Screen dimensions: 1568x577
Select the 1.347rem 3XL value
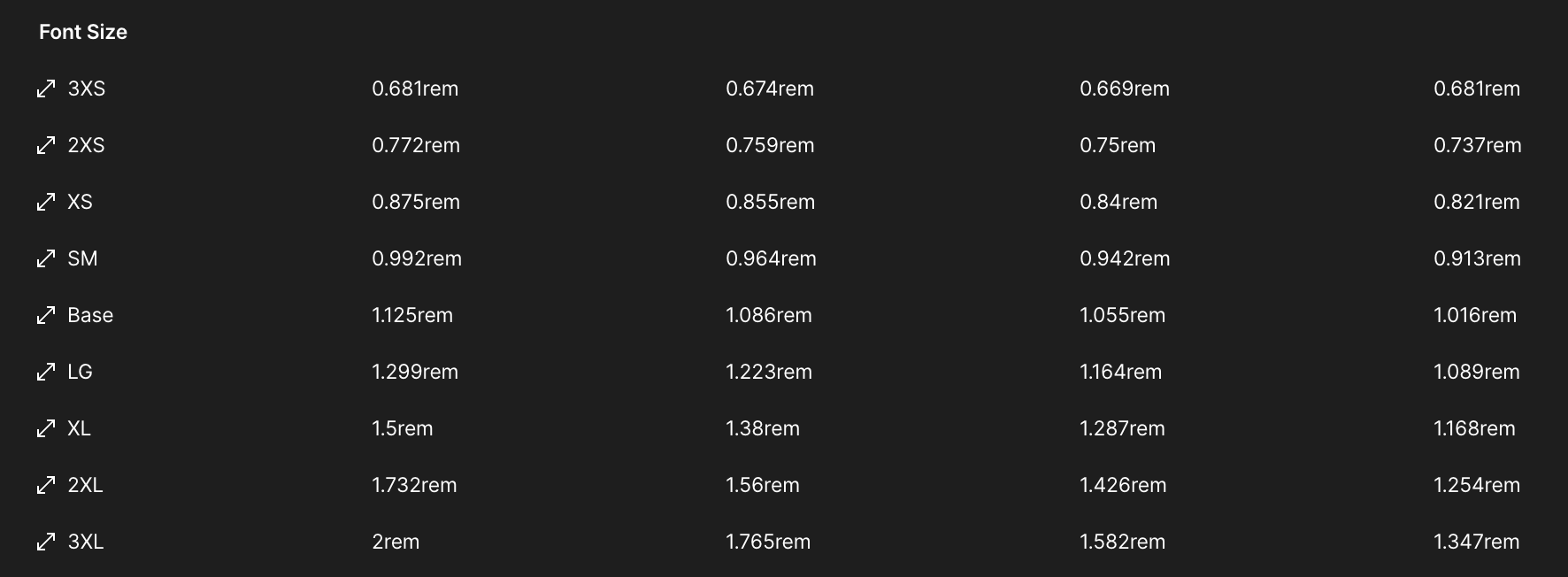coord(1477,542)
